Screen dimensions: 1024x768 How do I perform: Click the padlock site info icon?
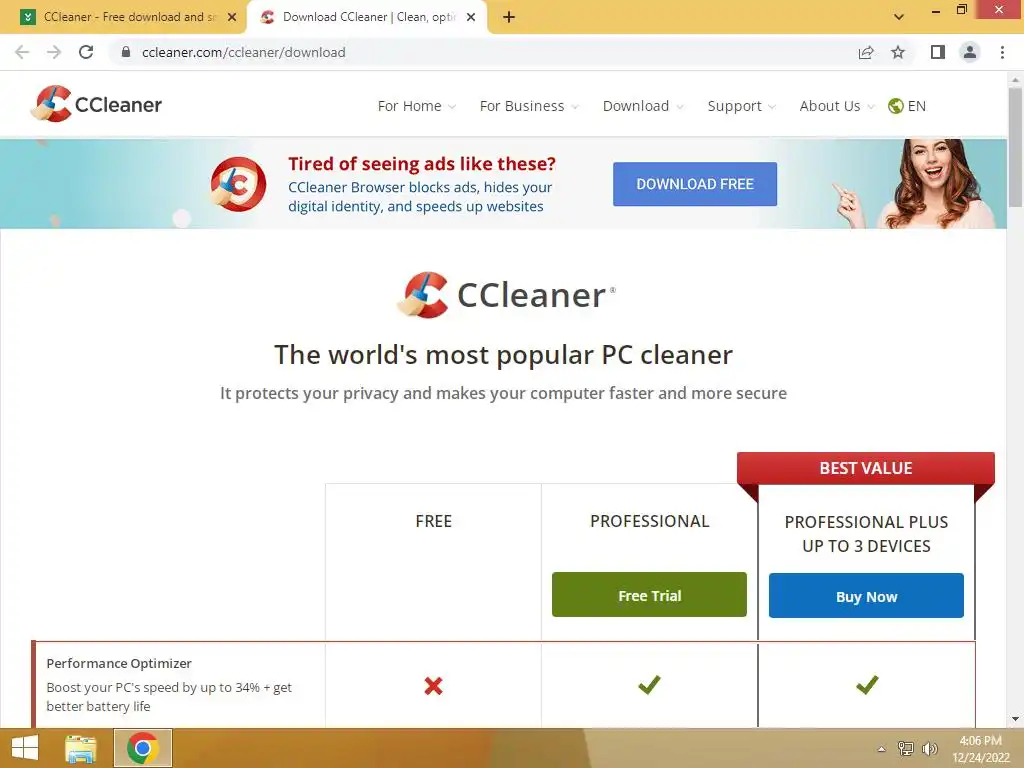(126, 52)
